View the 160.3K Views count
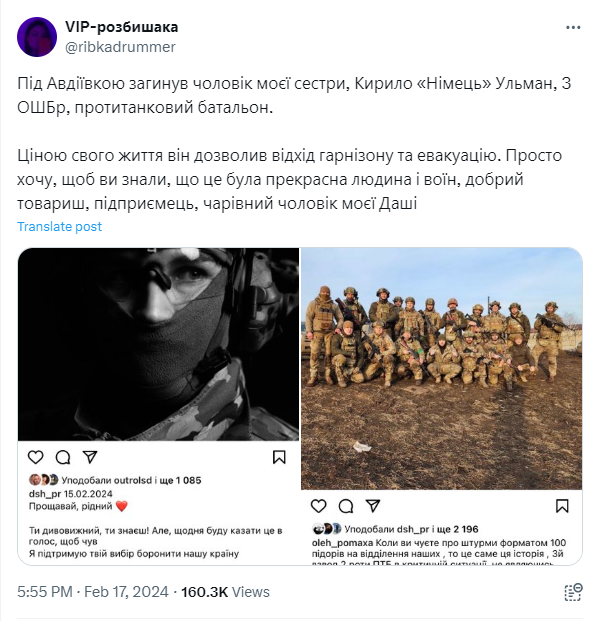 coord(225,592)
